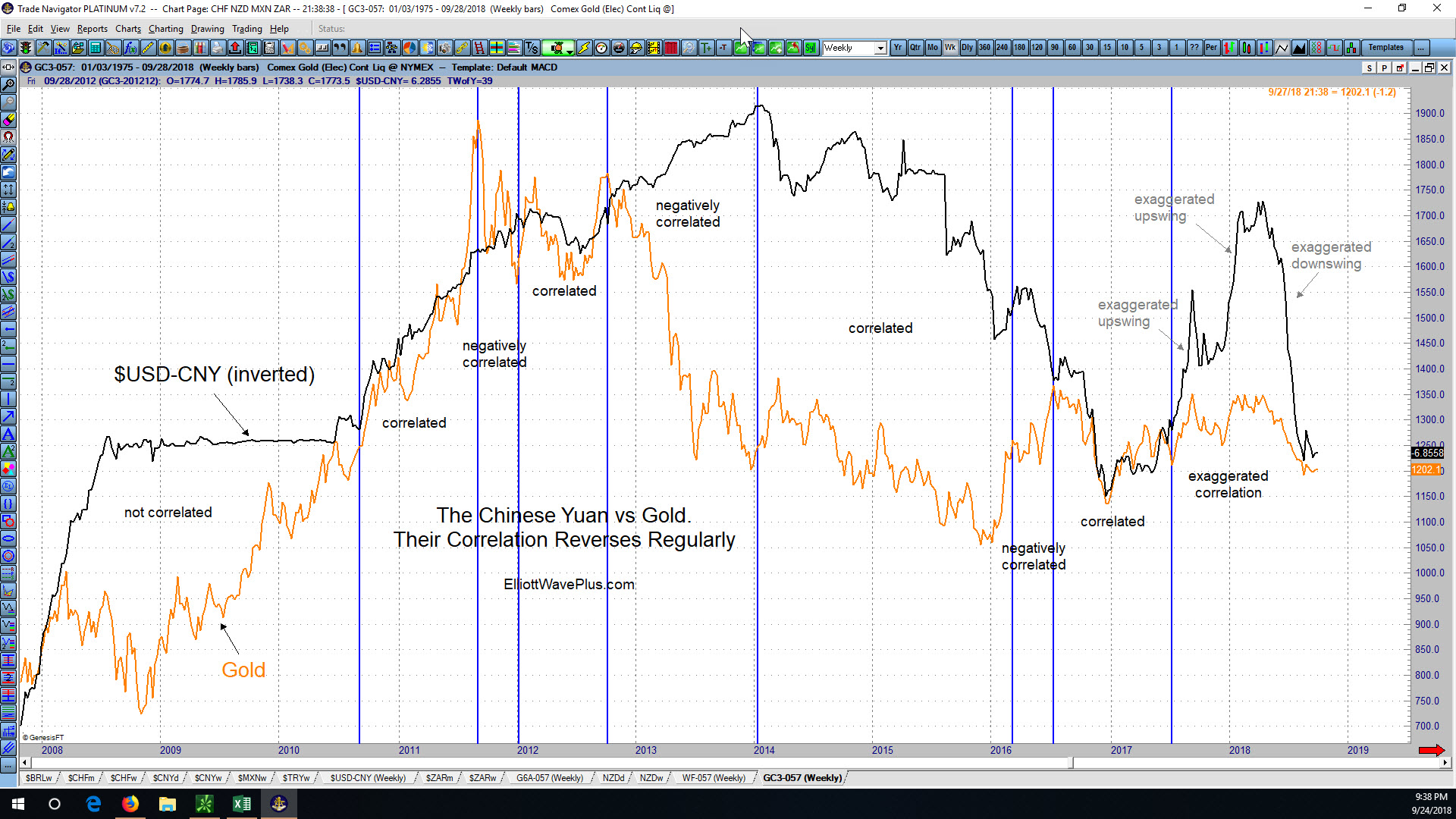The width and height of the screenshot is (1456, 819).
Task: Select the horizontal line drawing tool
Action: pyautogui.click(x=8, y=362)
